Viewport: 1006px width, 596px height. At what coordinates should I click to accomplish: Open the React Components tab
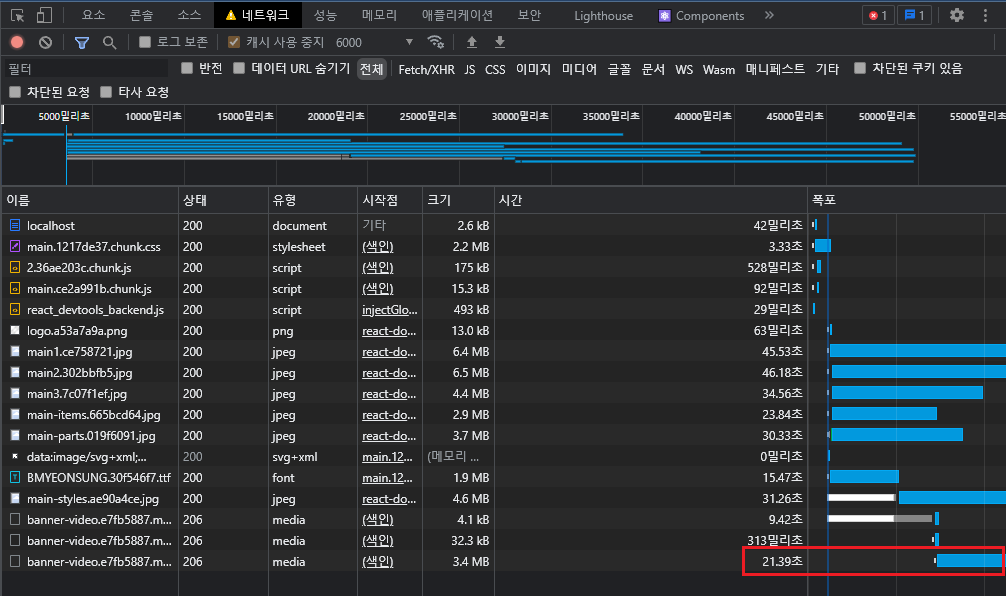click(702, 15)
